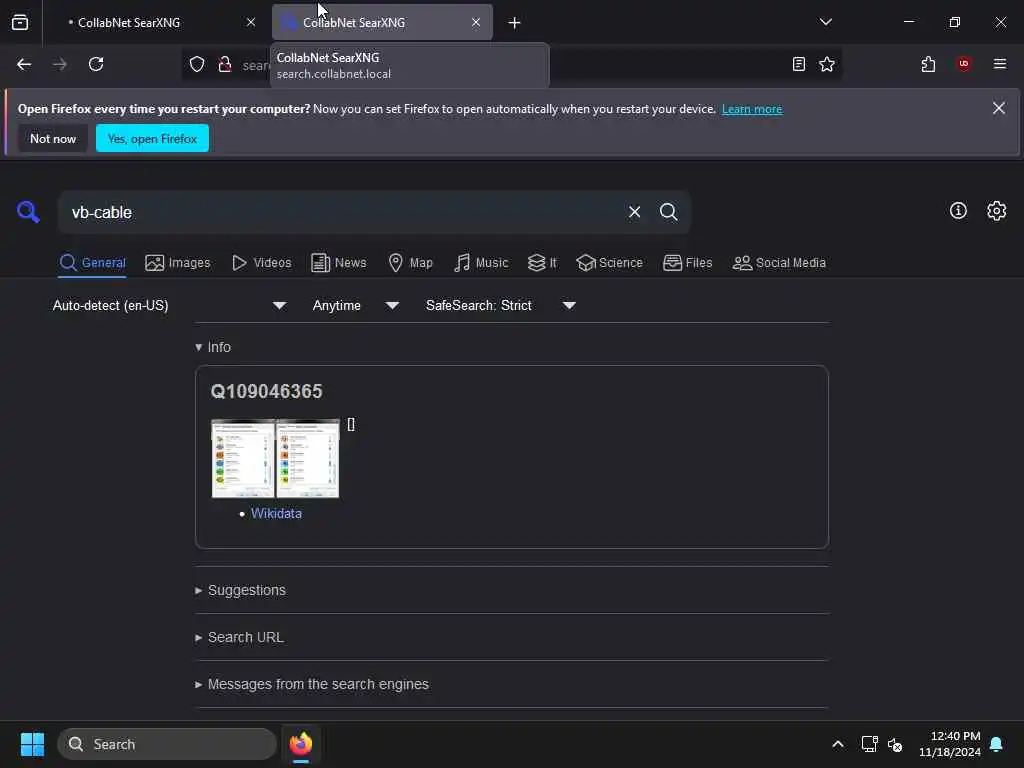Open the Extensions puzzle icon
Screen dimensions: 1024x768
[x=928, y=64]
